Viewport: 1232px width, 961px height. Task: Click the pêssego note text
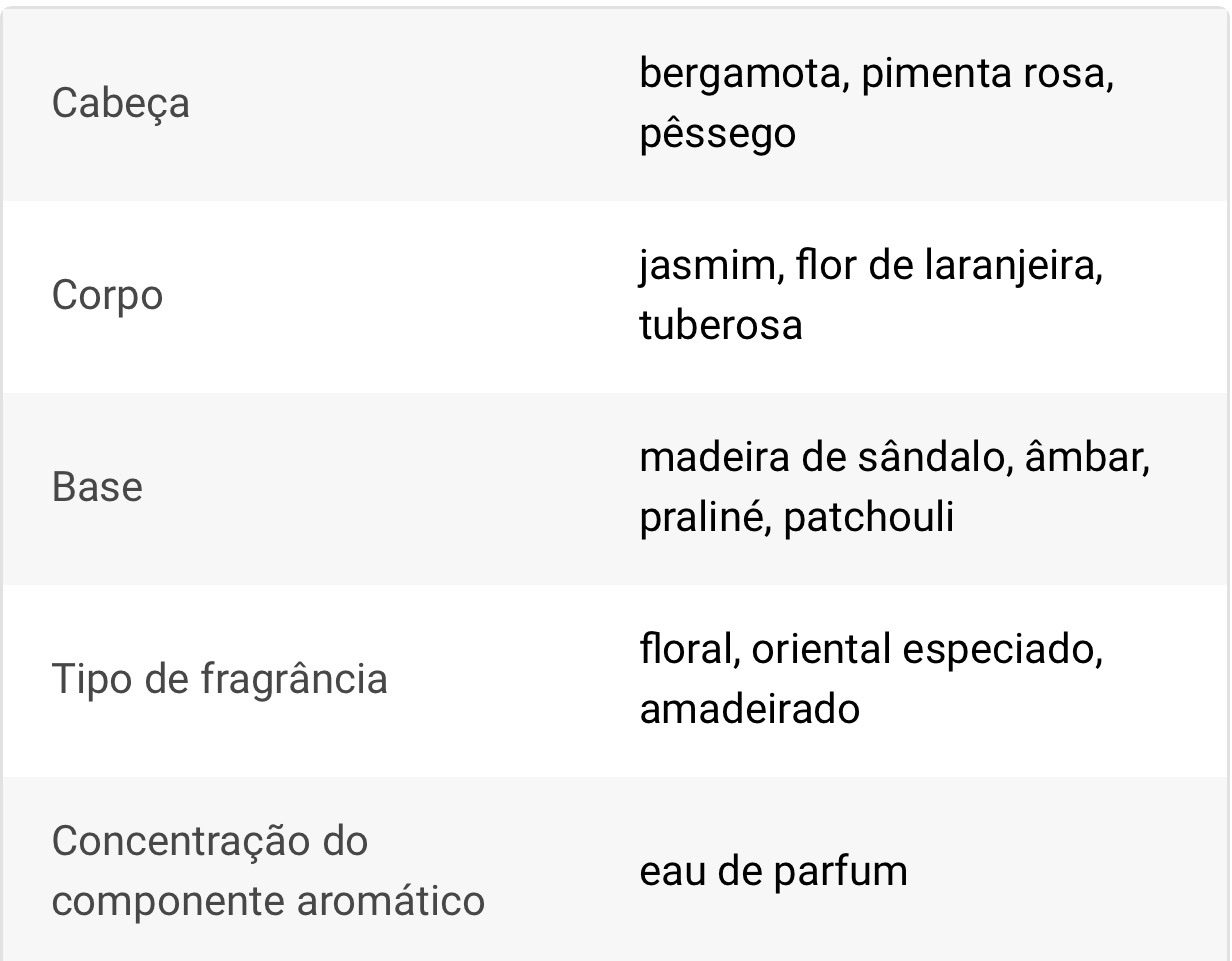[x=717, y=134]
